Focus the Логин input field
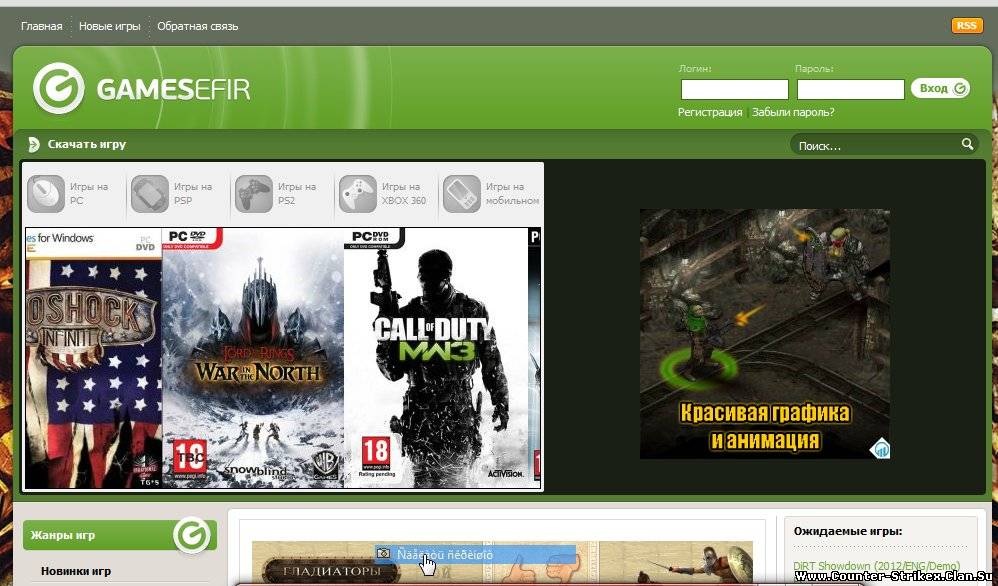 point(734,89)
